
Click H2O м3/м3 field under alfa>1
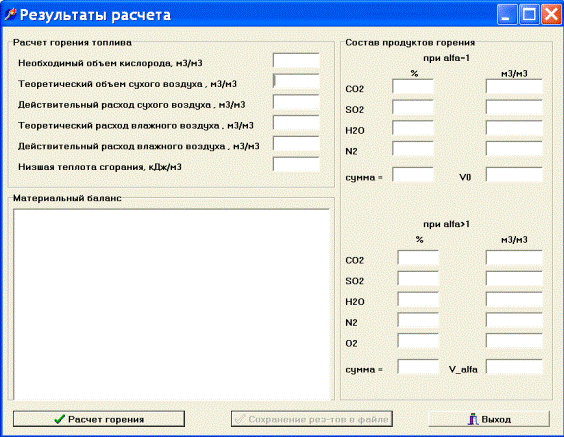coord(514,299)
